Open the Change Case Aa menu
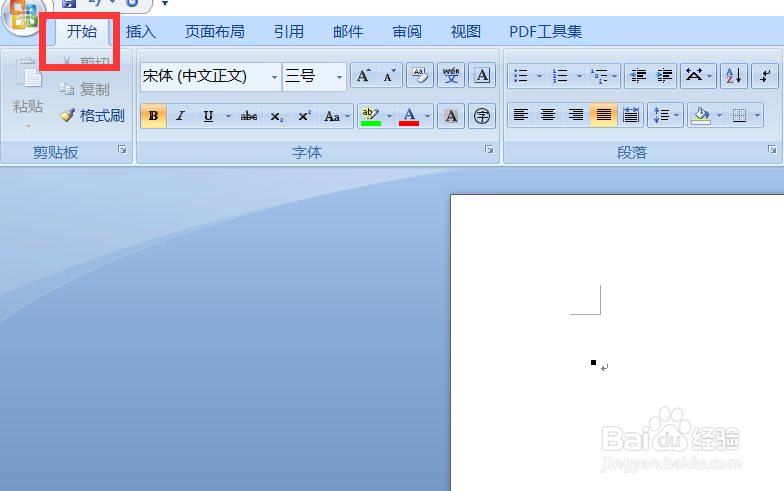The width and height of the screenshot is (784, 491). pos(337,116)
